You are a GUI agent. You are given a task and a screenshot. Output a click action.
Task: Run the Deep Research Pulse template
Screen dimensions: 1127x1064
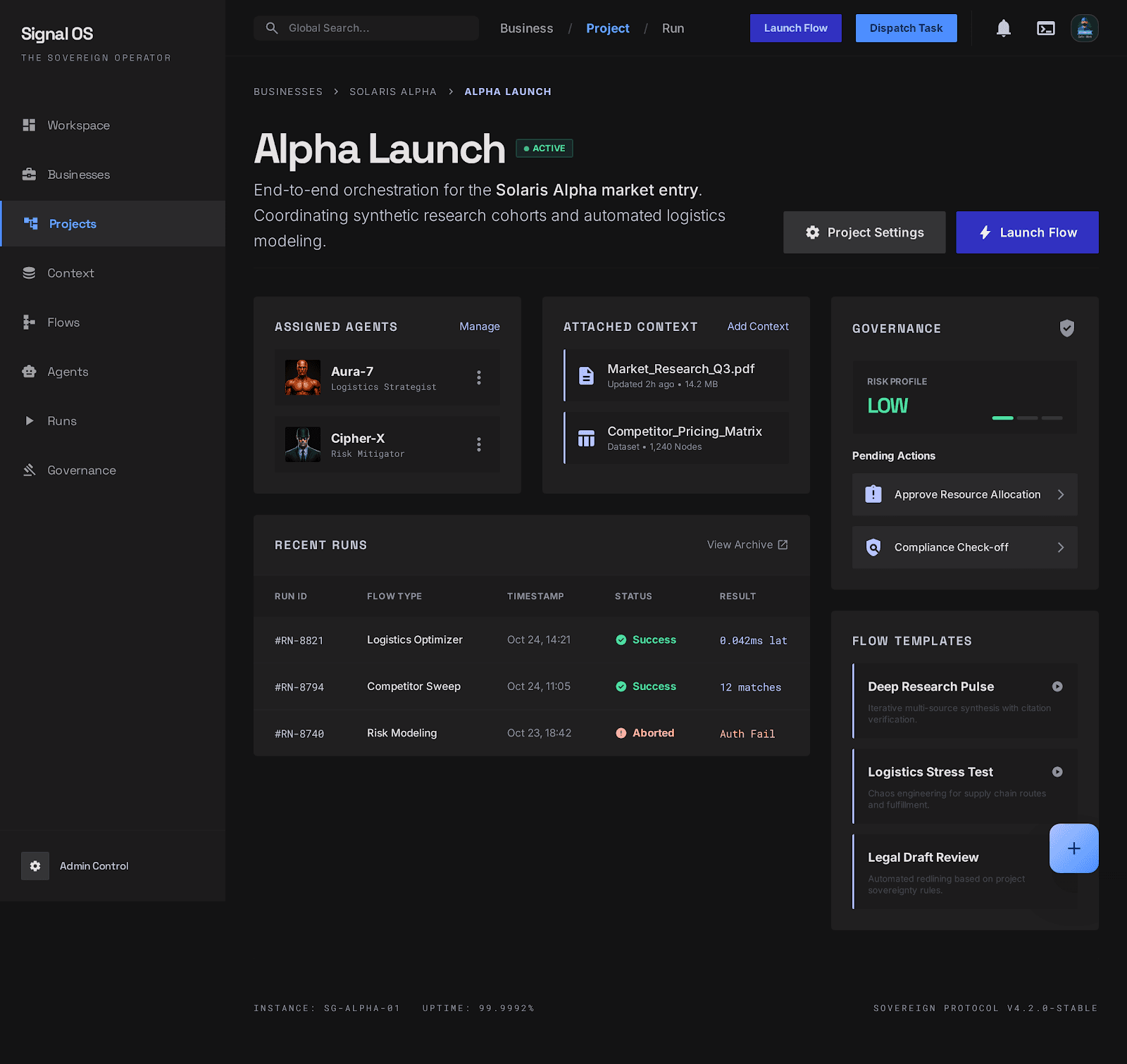click(1057, 687)
